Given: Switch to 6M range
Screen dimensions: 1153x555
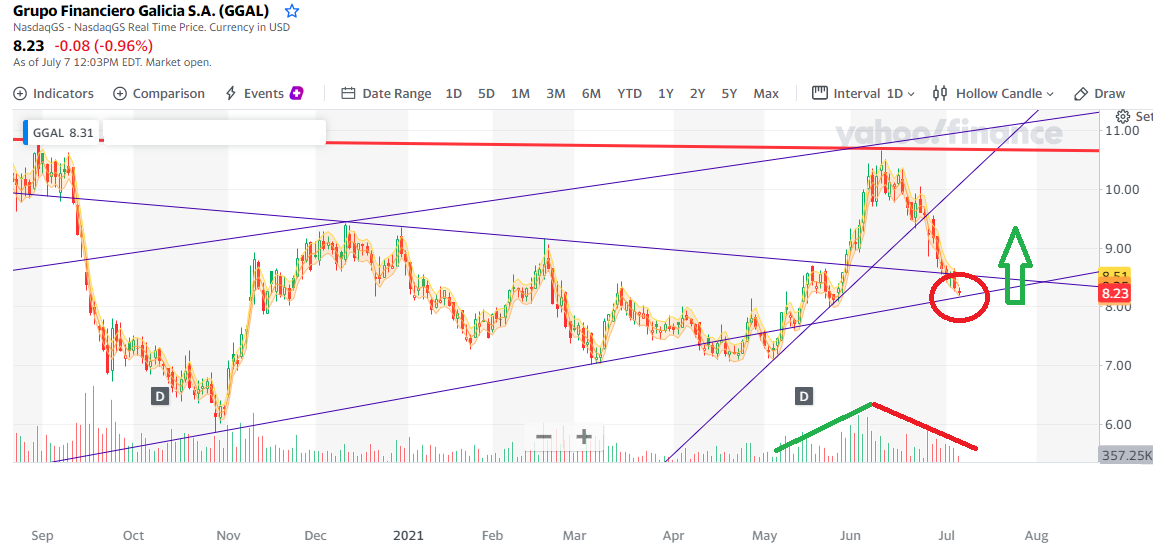Looking at the screenshot, I should click(591, 93).
